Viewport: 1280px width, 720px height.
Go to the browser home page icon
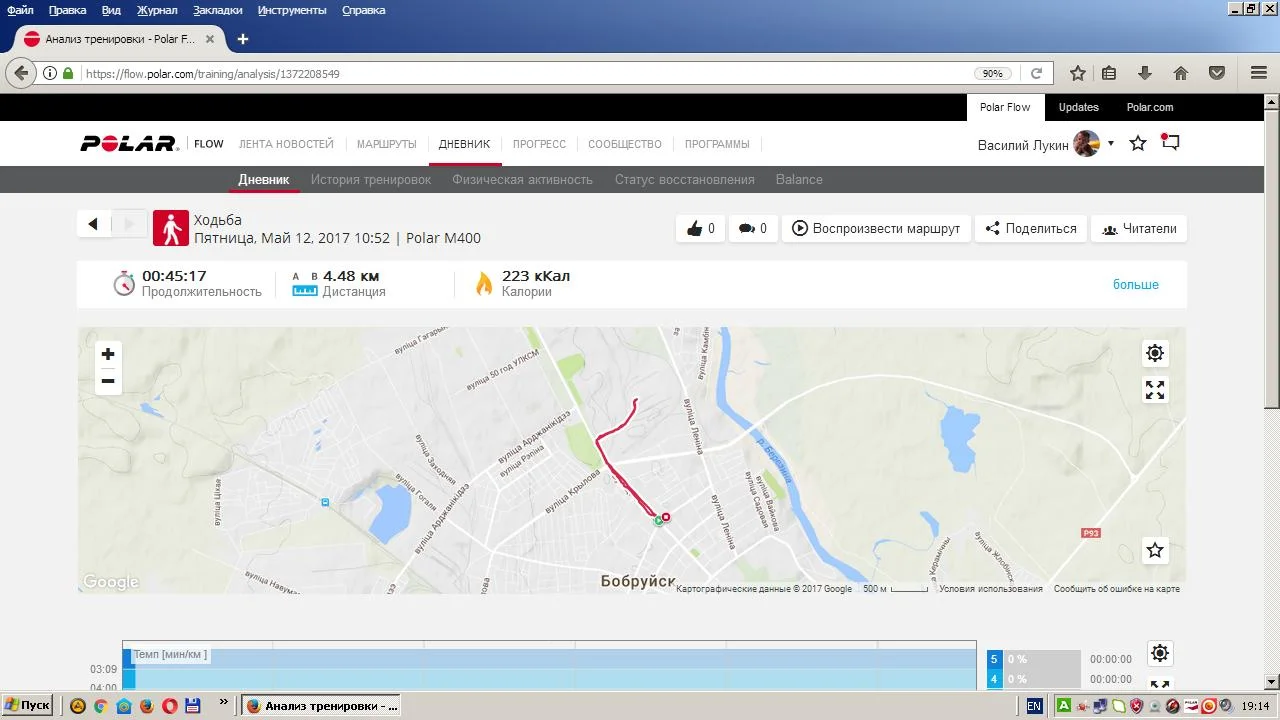click(1181, 73)
